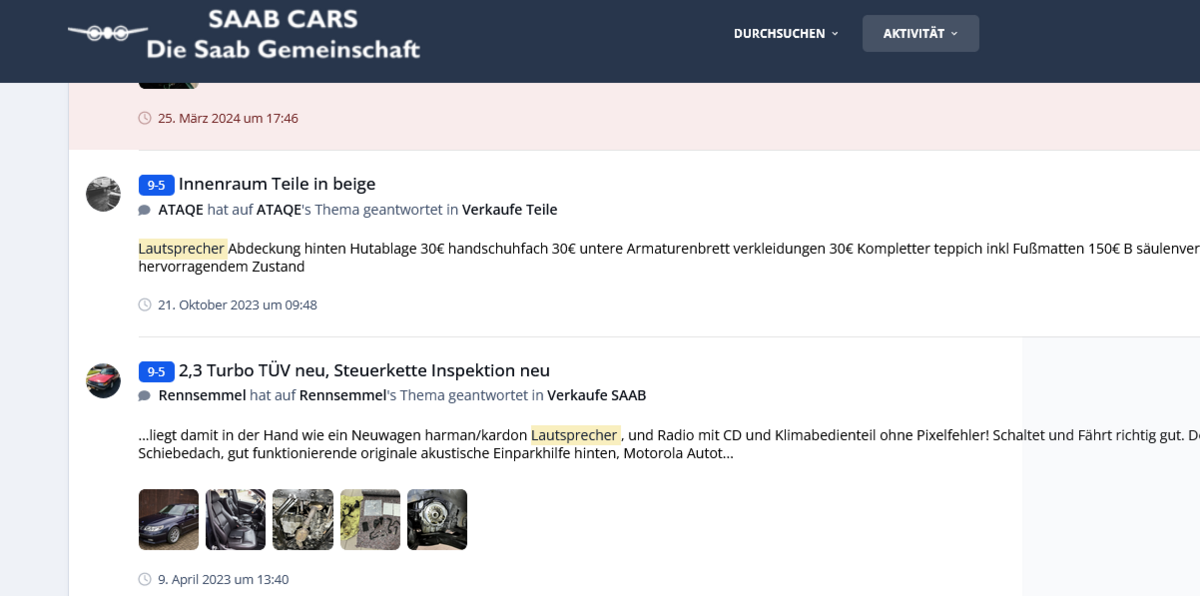Open 2,3 Turbo TÜV neu topic
1200x596 pixels.
pos(364,371)
